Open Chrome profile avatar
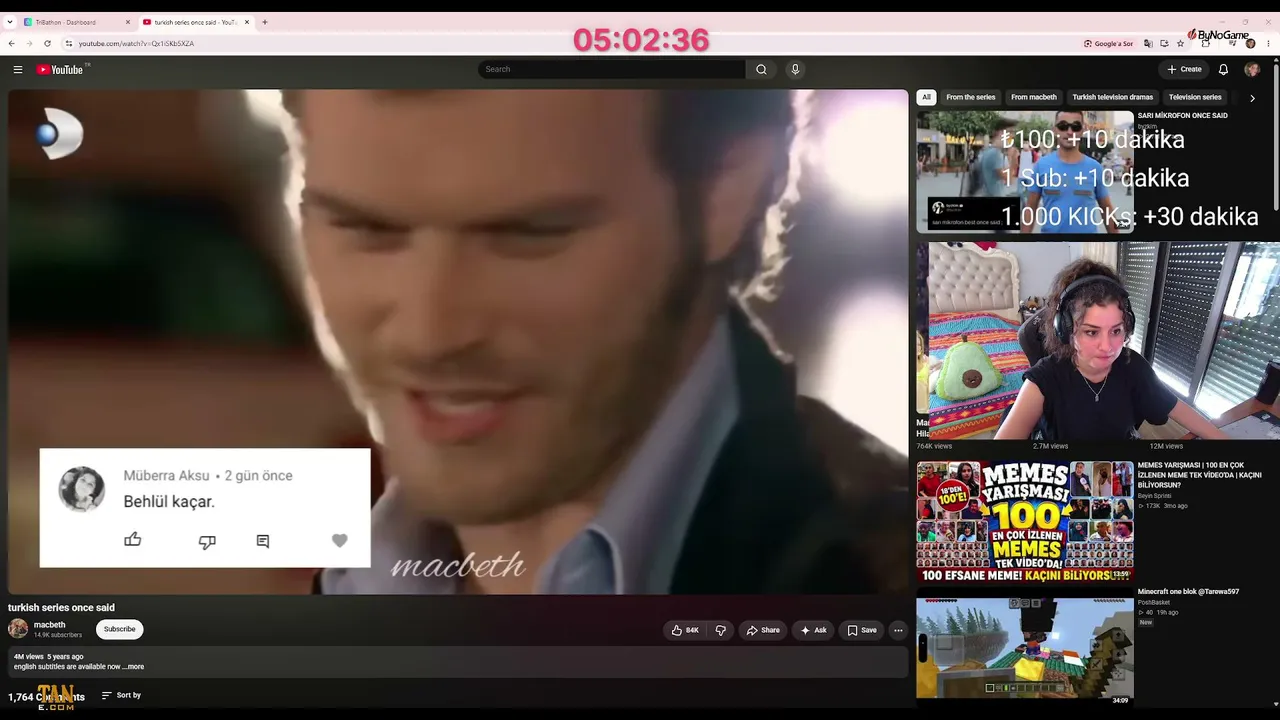1280x720 pixels. (1250, 43)
